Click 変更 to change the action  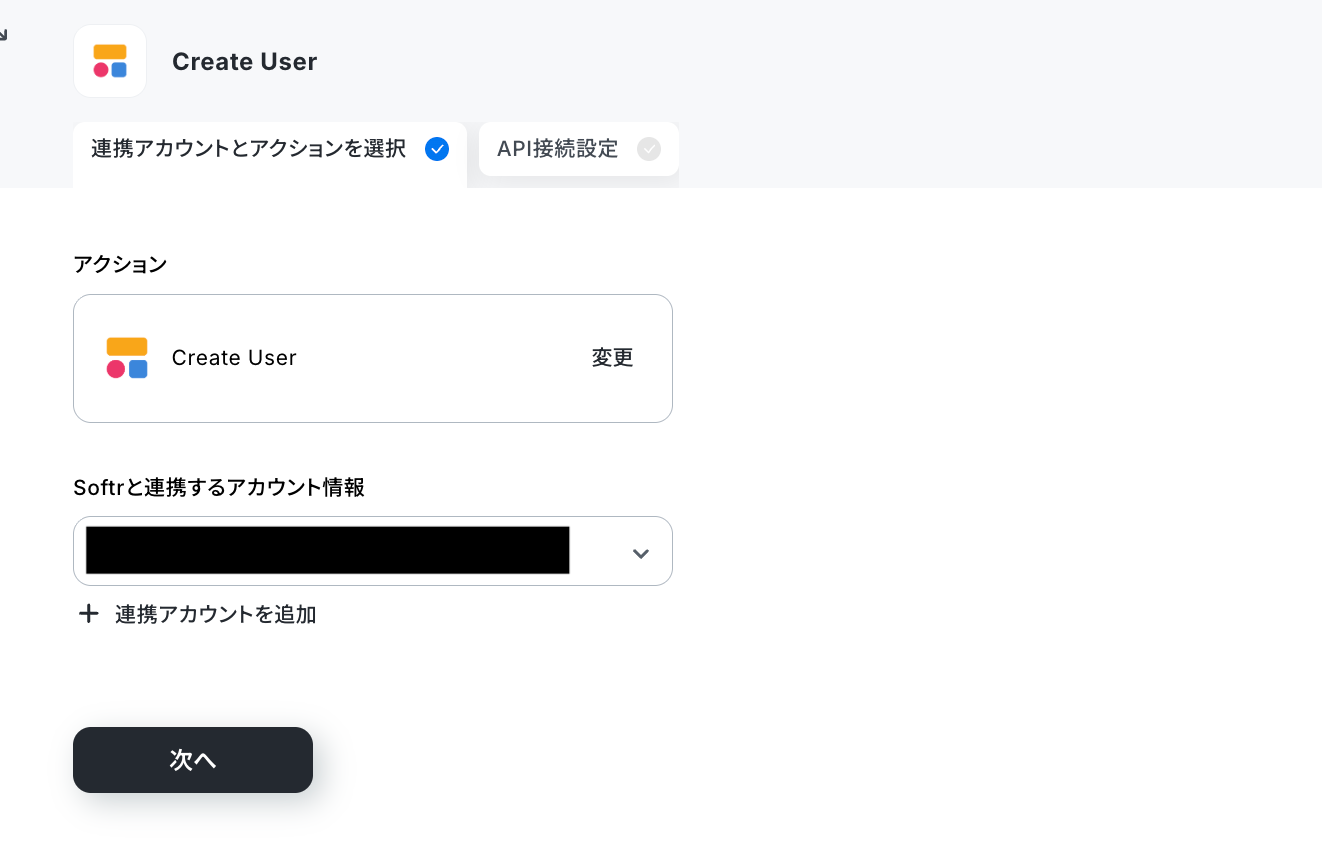point(612,358)
